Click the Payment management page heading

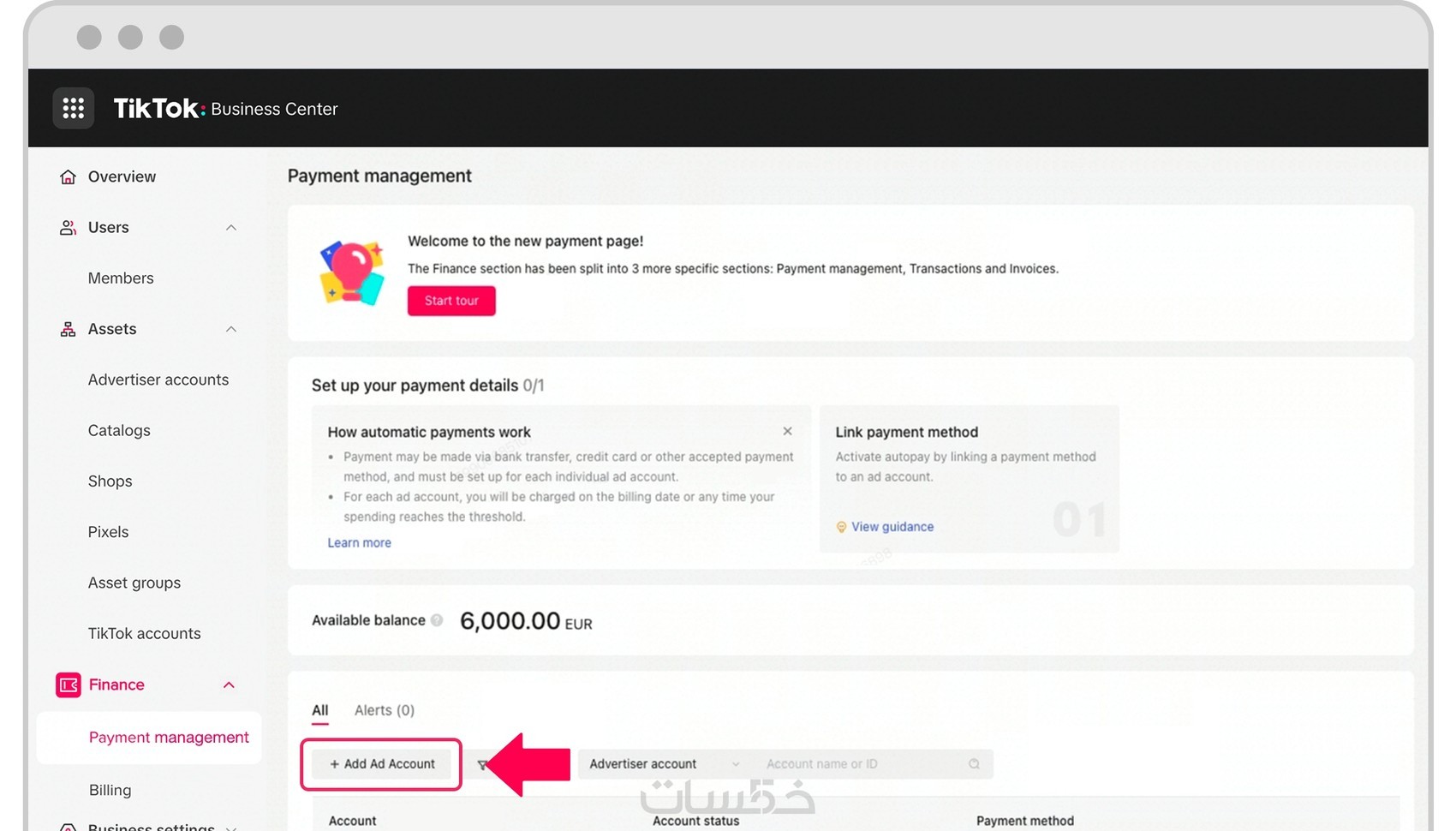[x=379, y=176]
